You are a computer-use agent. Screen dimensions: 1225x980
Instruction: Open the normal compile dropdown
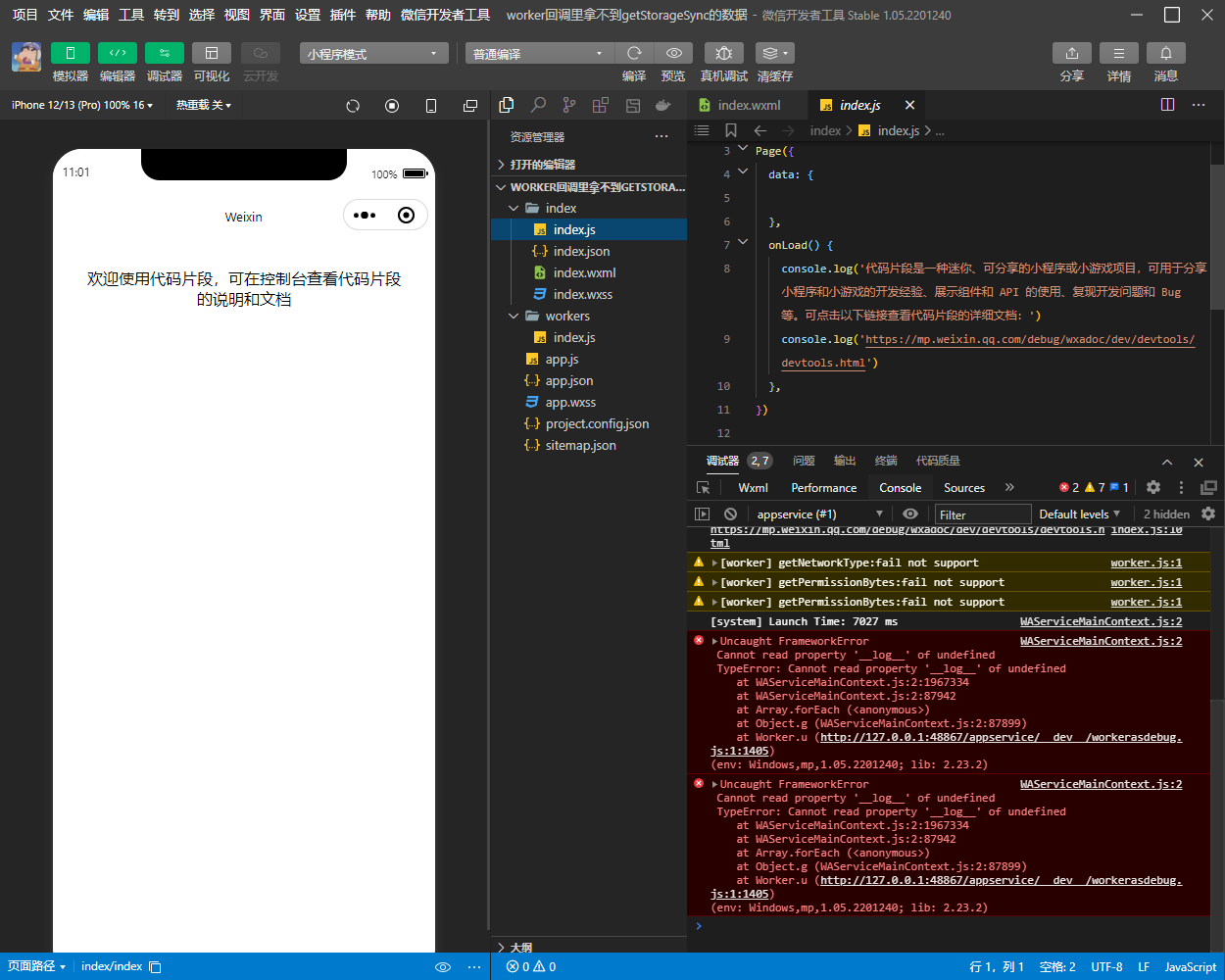click(539, 54)
